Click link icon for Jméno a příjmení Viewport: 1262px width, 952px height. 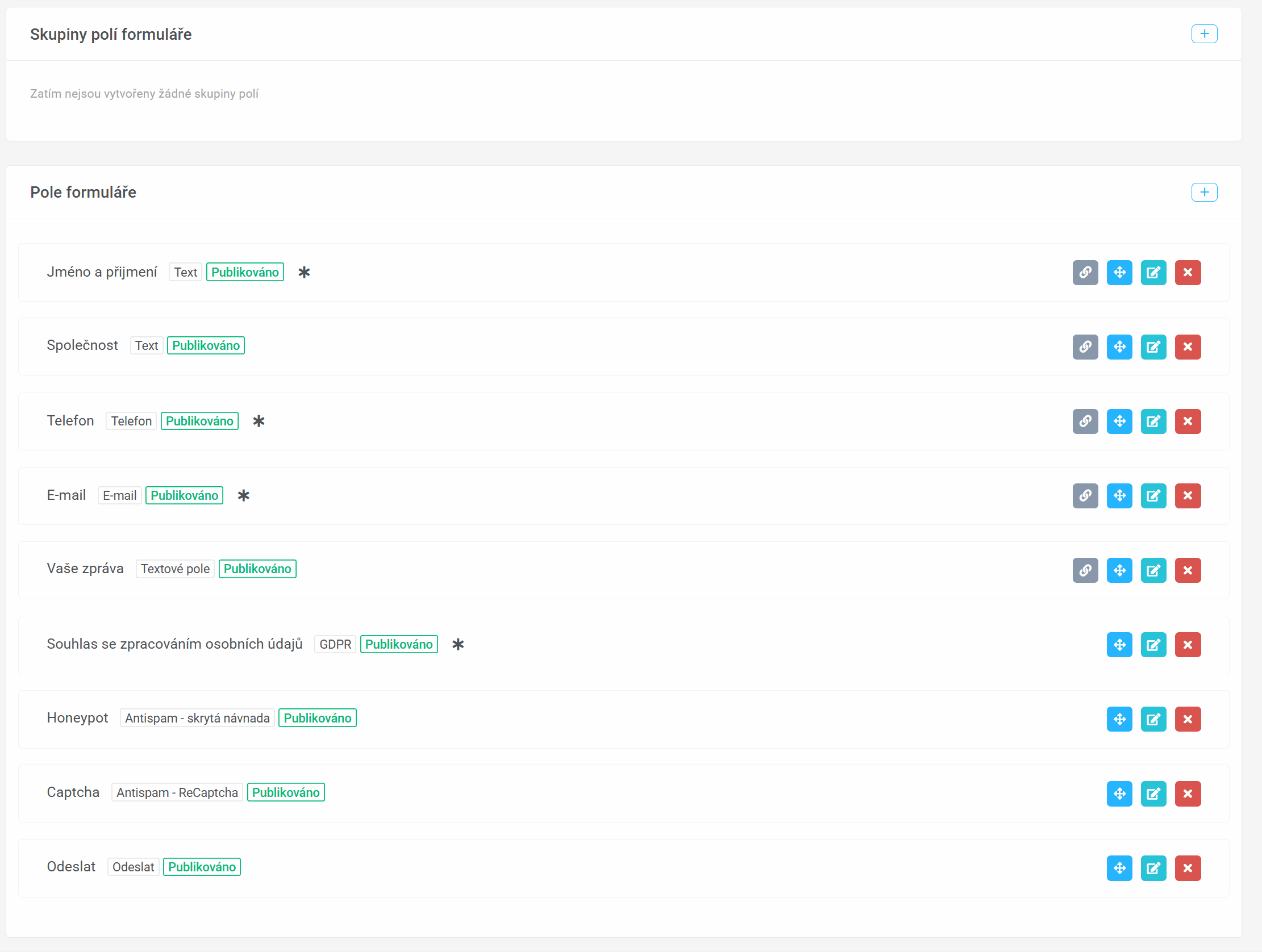[1085, 273]
